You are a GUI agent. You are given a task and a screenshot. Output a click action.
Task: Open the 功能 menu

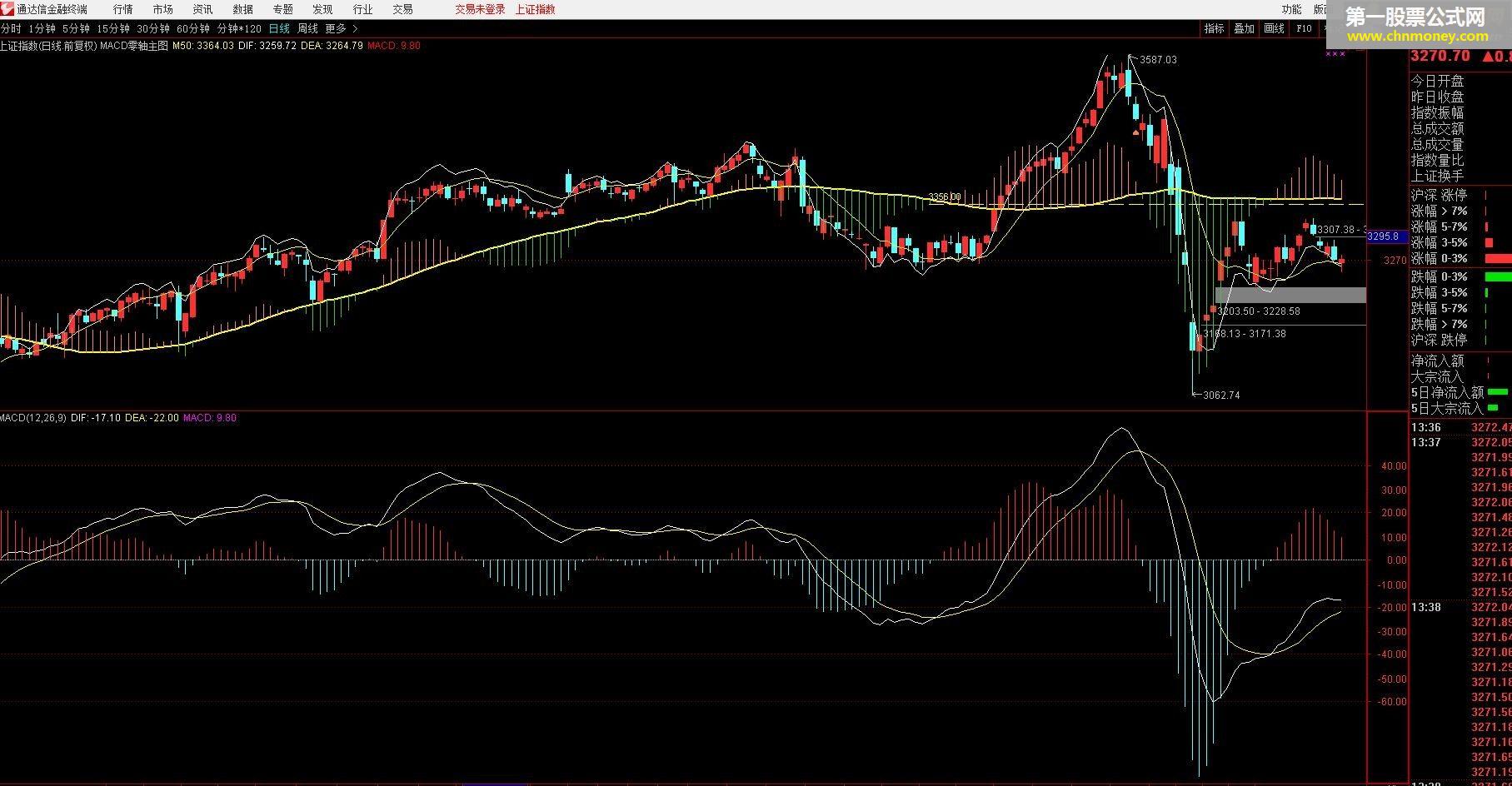[x=1291, y=9]
